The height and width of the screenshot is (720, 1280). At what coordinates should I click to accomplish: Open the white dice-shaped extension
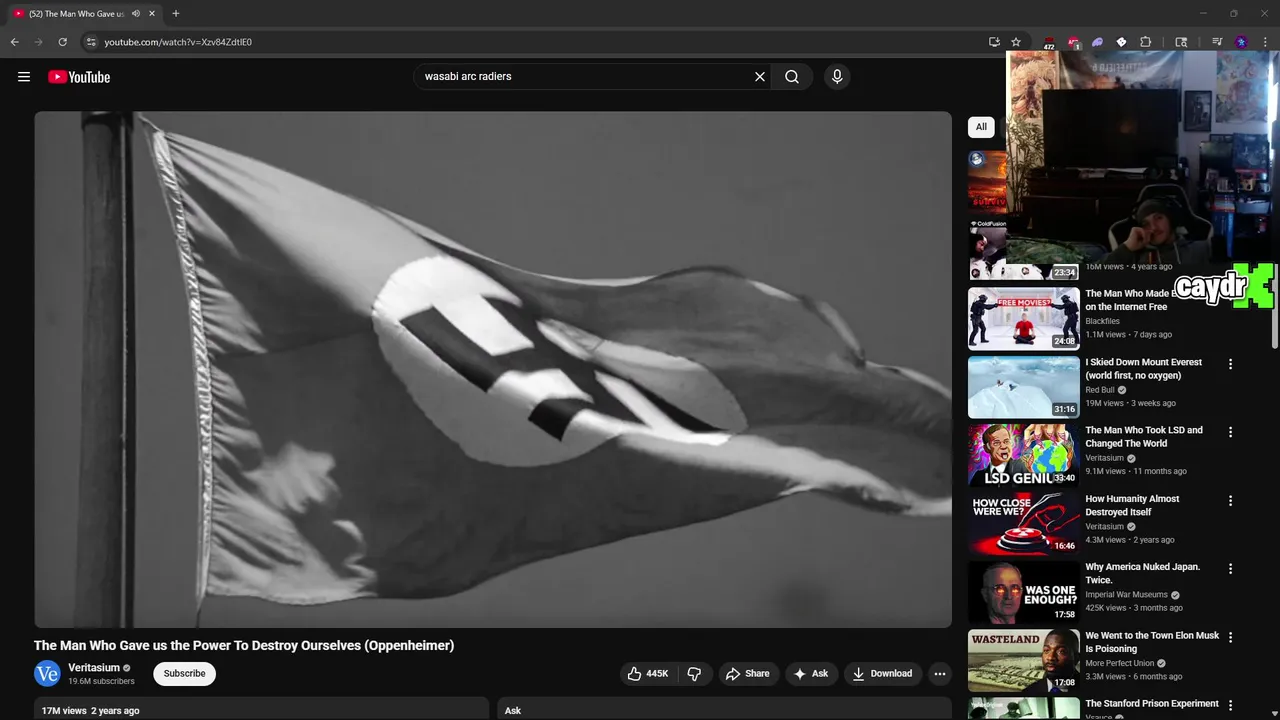coord(1121,42)
